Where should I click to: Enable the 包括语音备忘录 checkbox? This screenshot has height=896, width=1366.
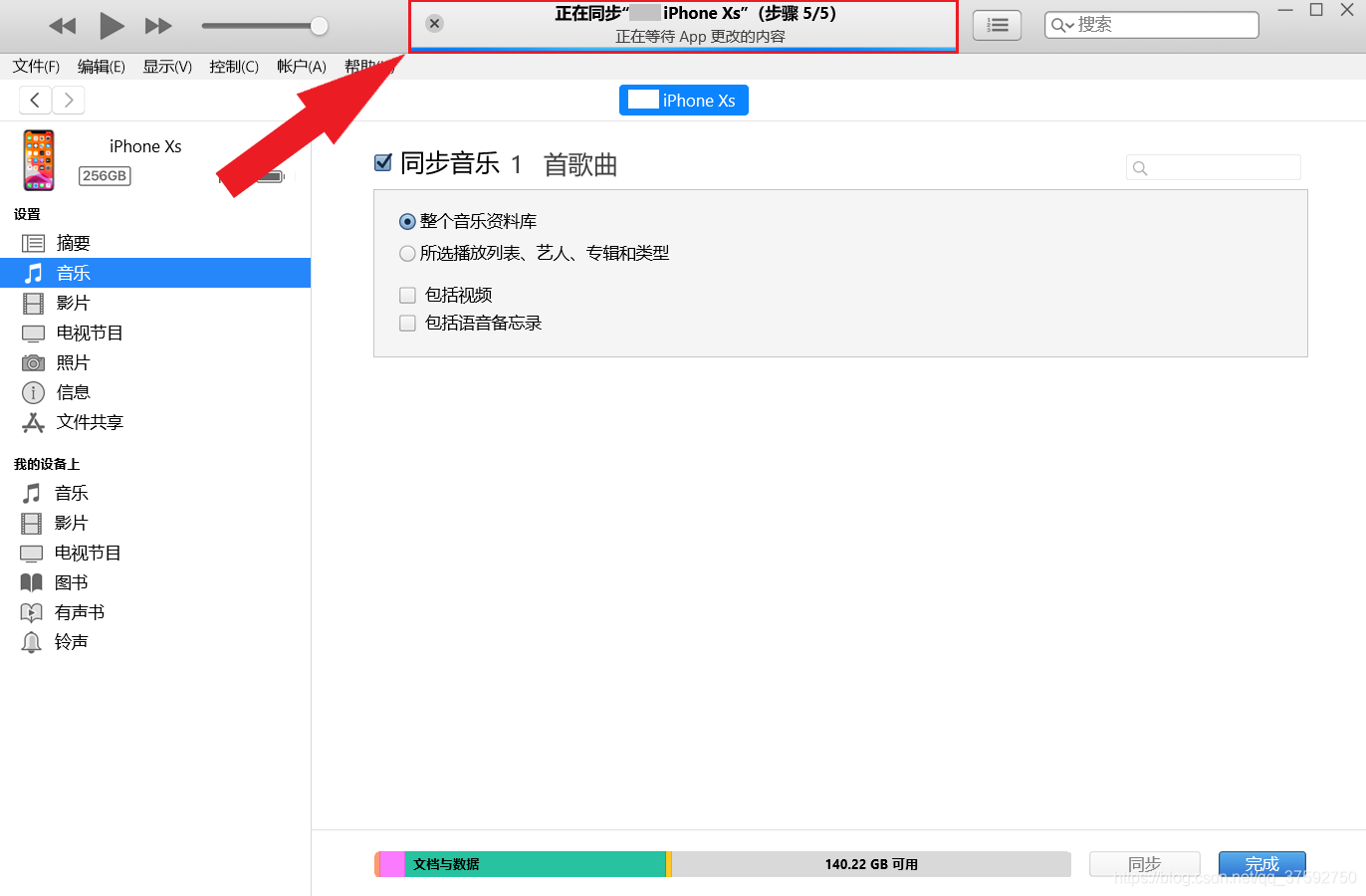tap(407, 323)
